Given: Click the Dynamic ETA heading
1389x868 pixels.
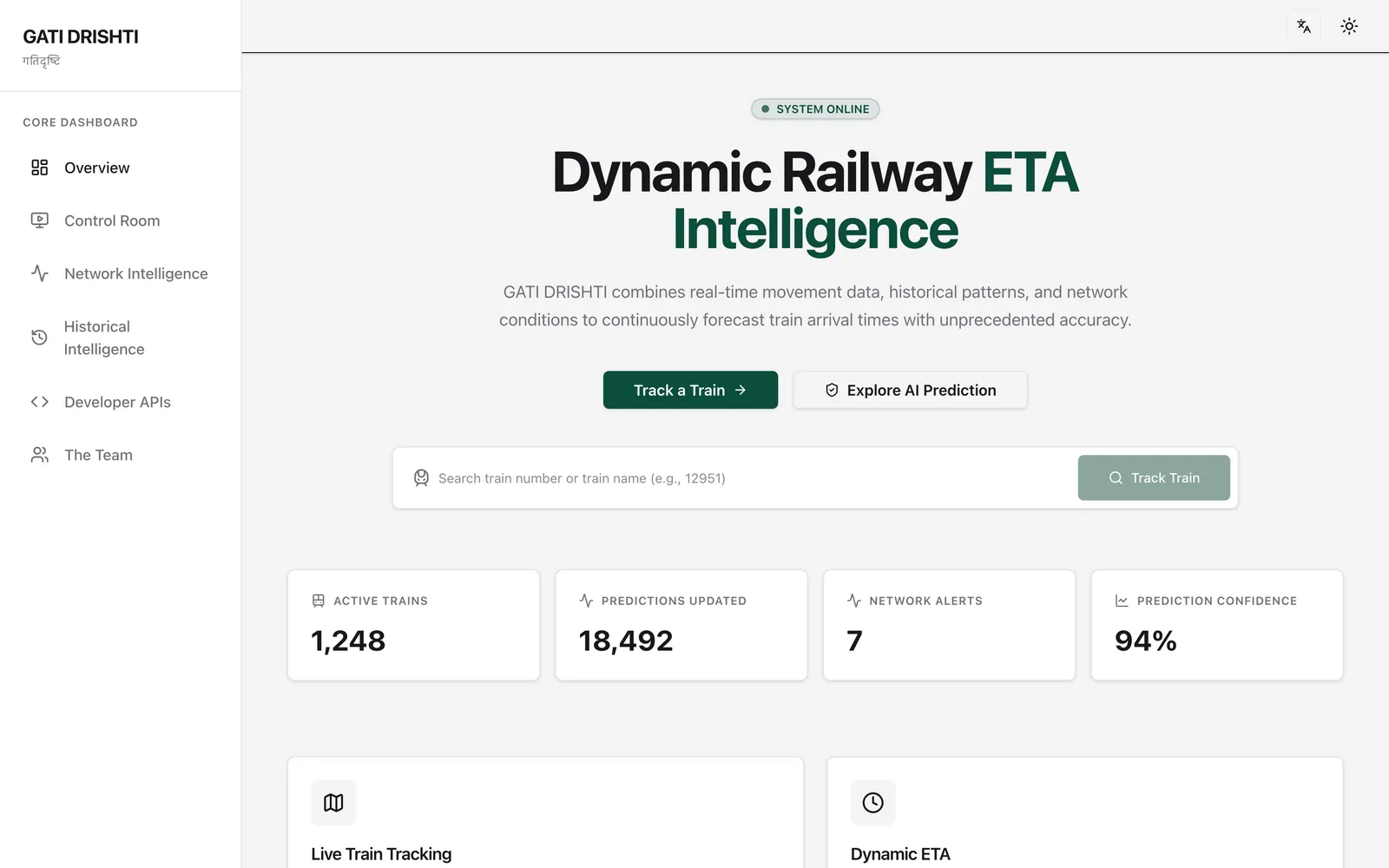Looking at the screenshot, I should [x=900, y=854].
